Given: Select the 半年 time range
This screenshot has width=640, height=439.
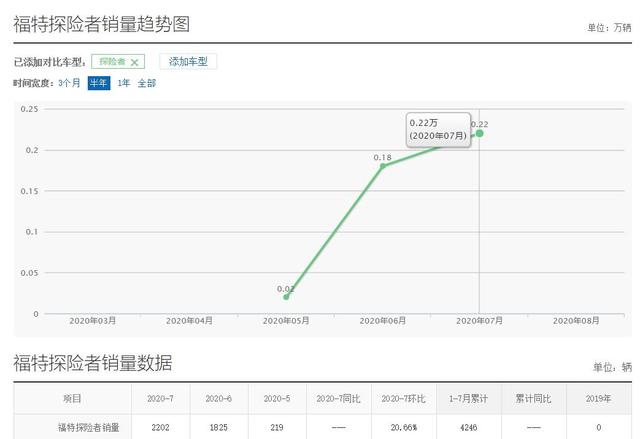Looking at the screenshot, I should [x=99, y=83].
